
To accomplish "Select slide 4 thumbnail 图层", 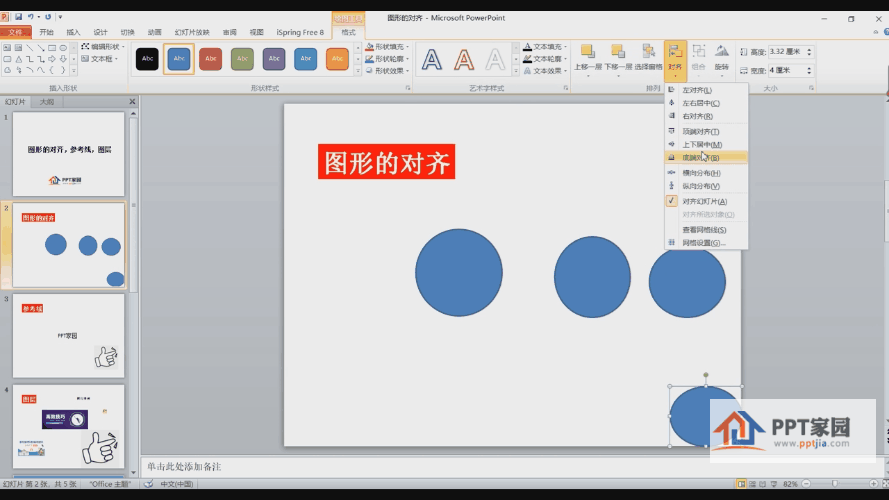I will pyautogui.click(x=69, y=427).
